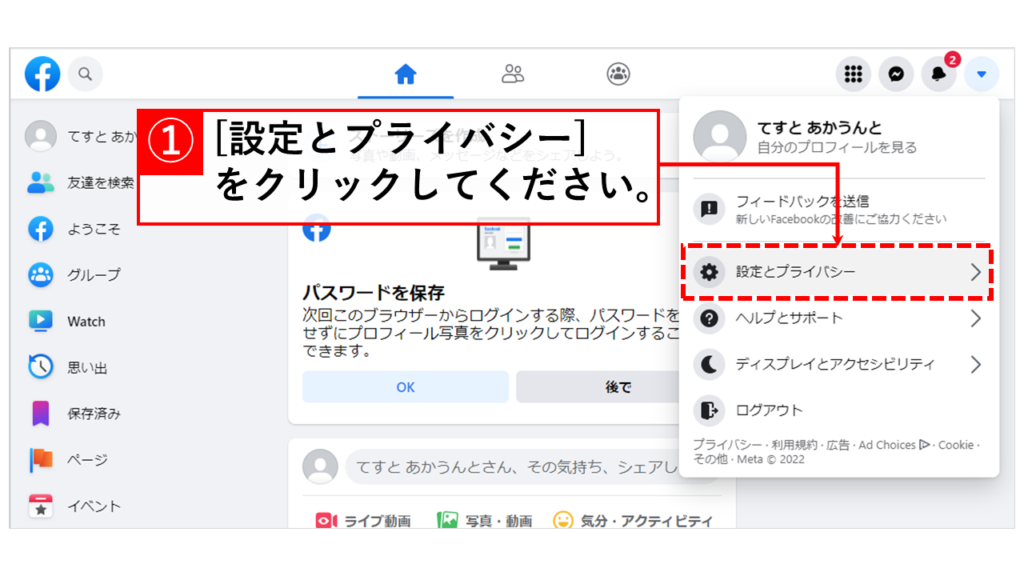The height and width of the screenshot is (576, 1024).
Task: Open ディスプレイとアクセシビリティ menu item
Action: 839,364
